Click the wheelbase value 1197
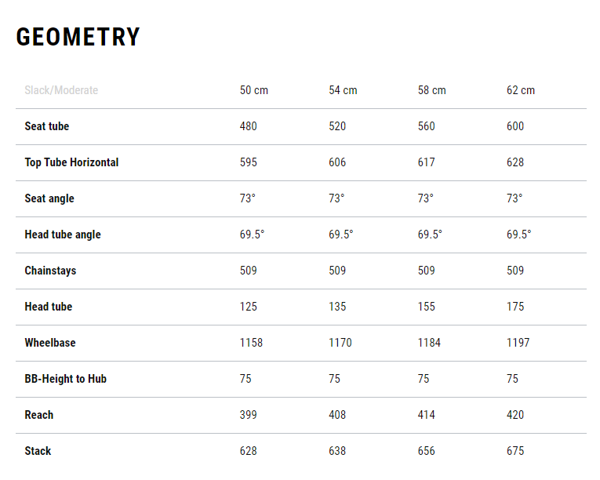600x480 pixels. [x=518, y=342]
